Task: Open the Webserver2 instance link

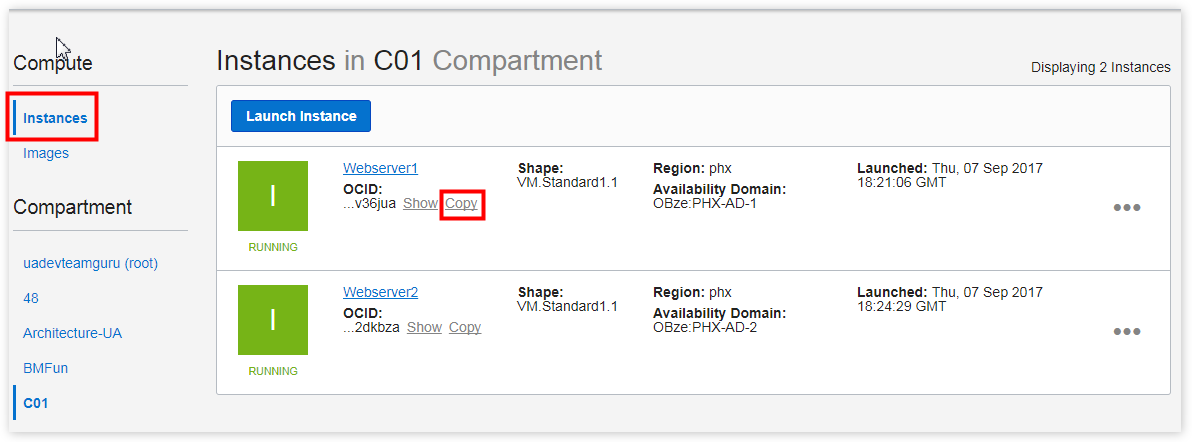Action: click(x=380, y=292)
